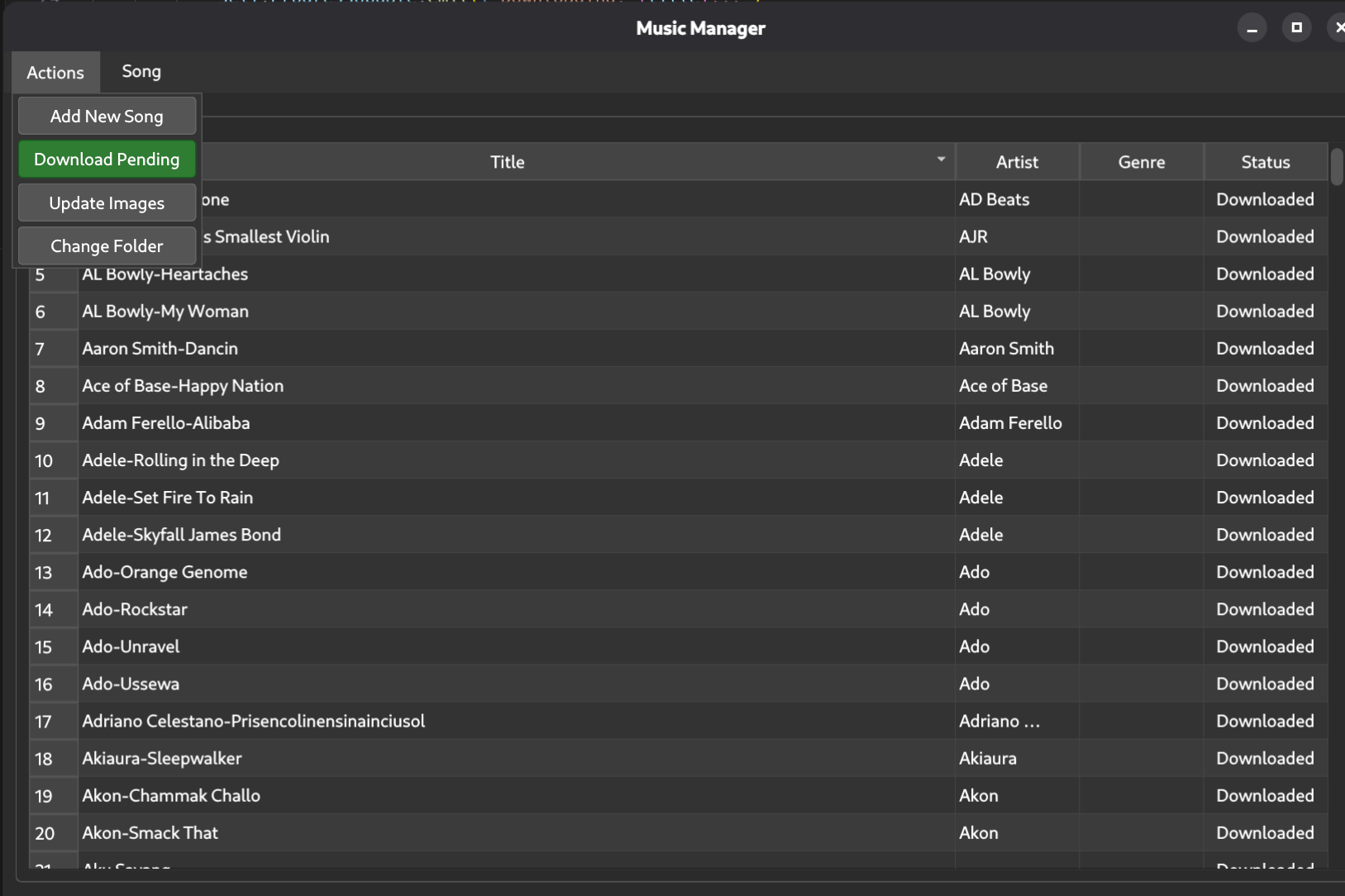Click Download Pending in the menu

(x=107, y=160)
